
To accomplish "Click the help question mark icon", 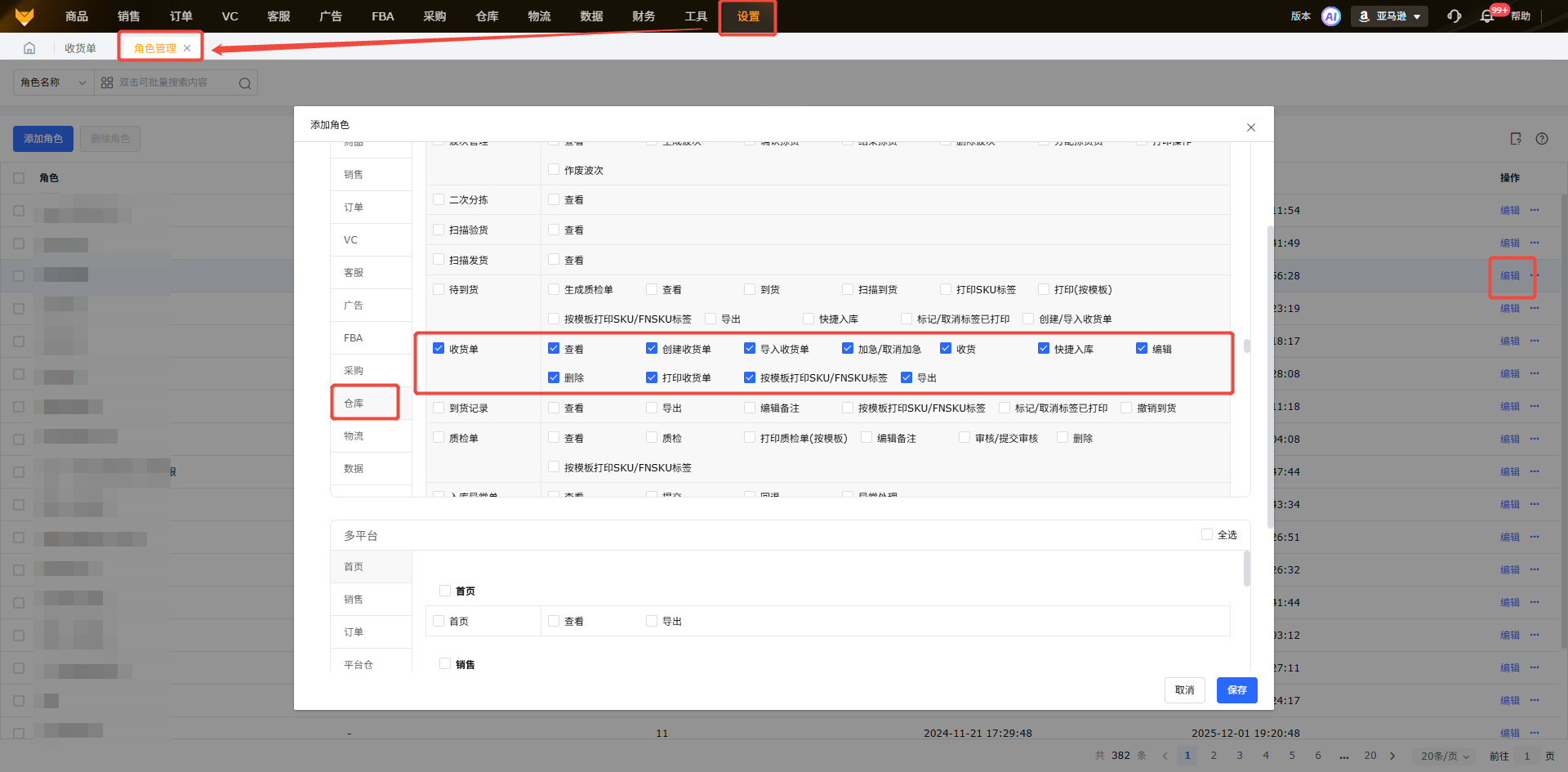I will click(x=1541, y=139).
